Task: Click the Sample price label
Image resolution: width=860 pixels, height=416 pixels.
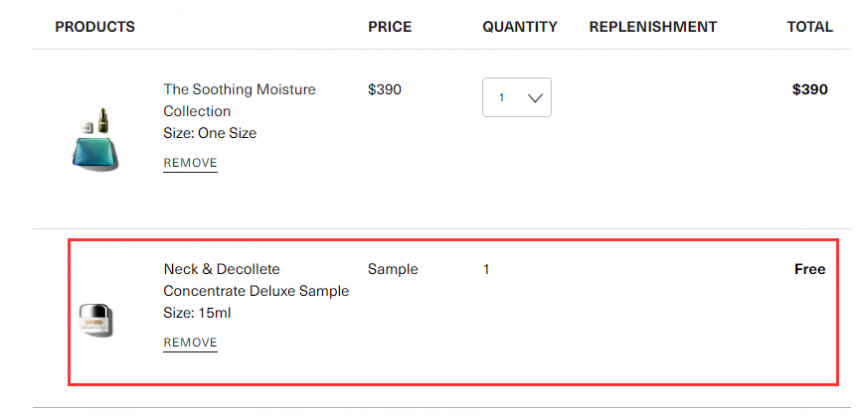Action: click(x=393, y=269)
